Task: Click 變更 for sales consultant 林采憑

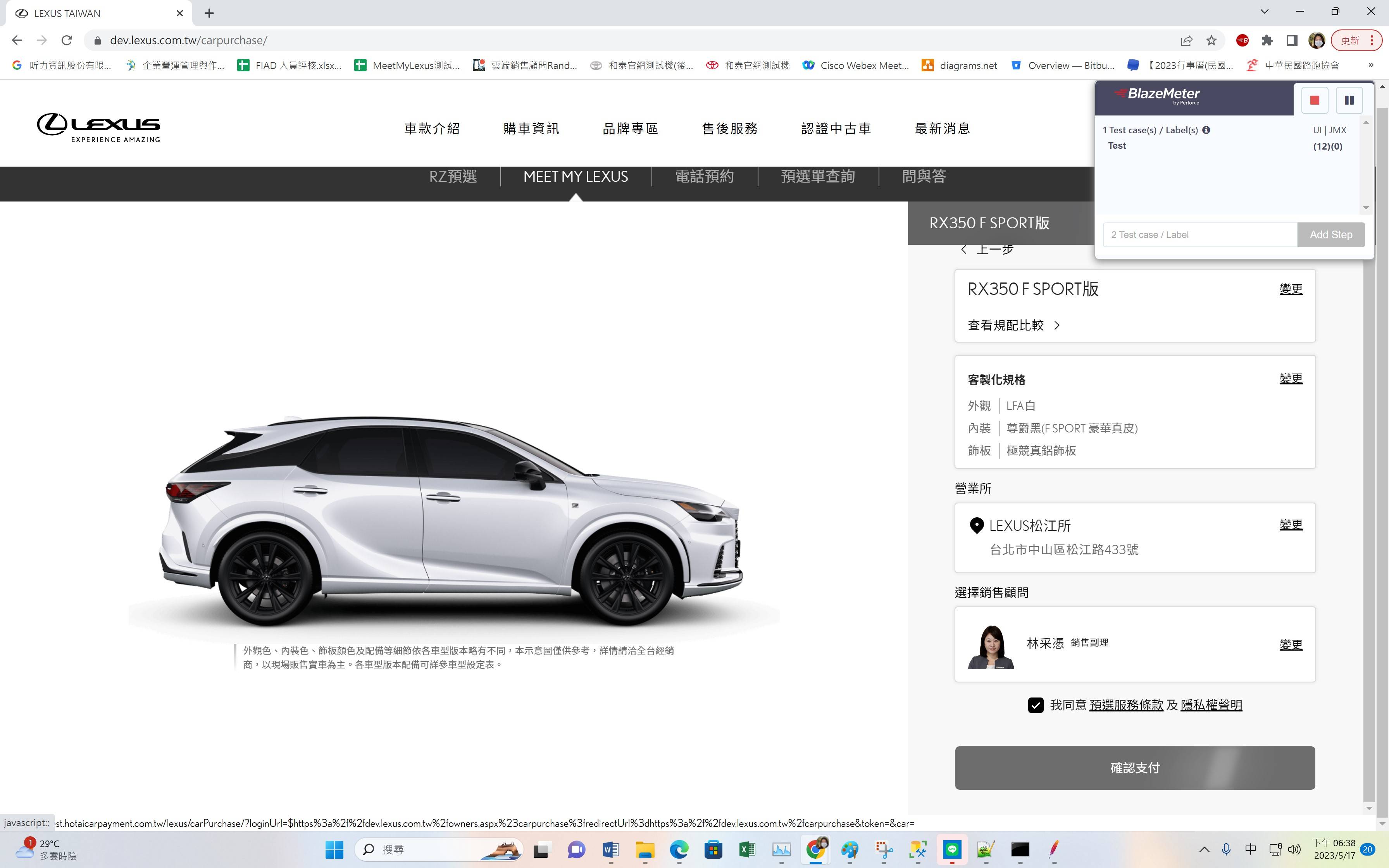Action: click(1291, 644)
